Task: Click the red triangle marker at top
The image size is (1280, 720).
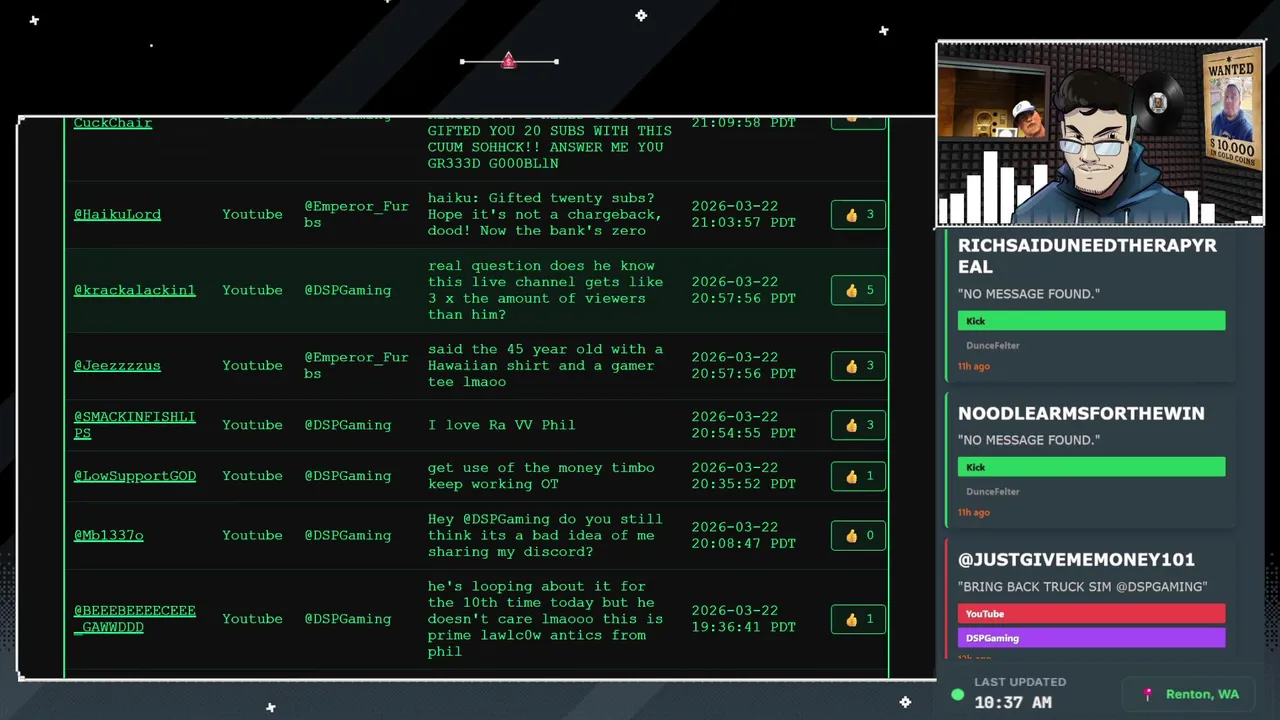Action: [x=508, y=61]
